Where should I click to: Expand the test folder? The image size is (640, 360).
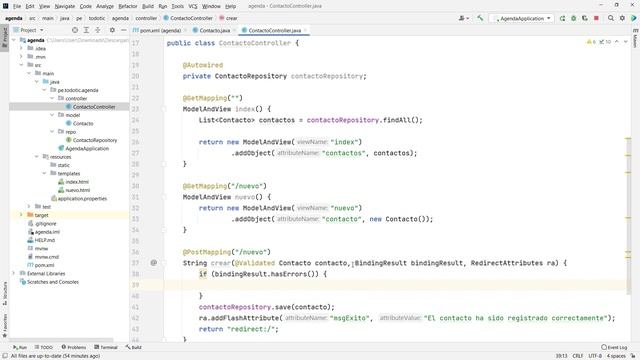(29, 207)
